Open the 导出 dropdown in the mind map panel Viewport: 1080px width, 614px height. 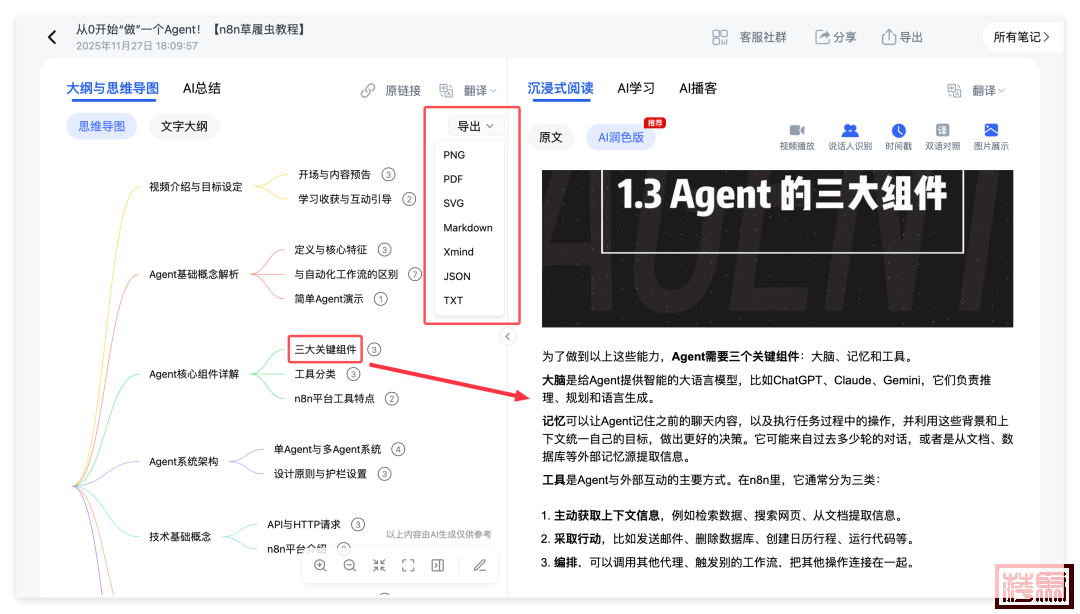[474, 126]
